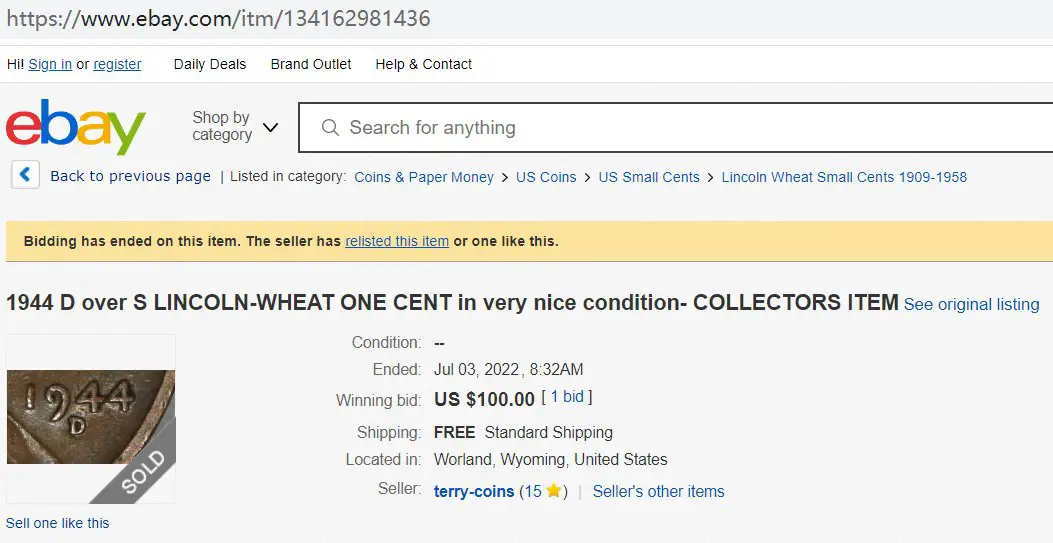
Task: Follow the relisted this item link
Action: click(x=397, y=241)
